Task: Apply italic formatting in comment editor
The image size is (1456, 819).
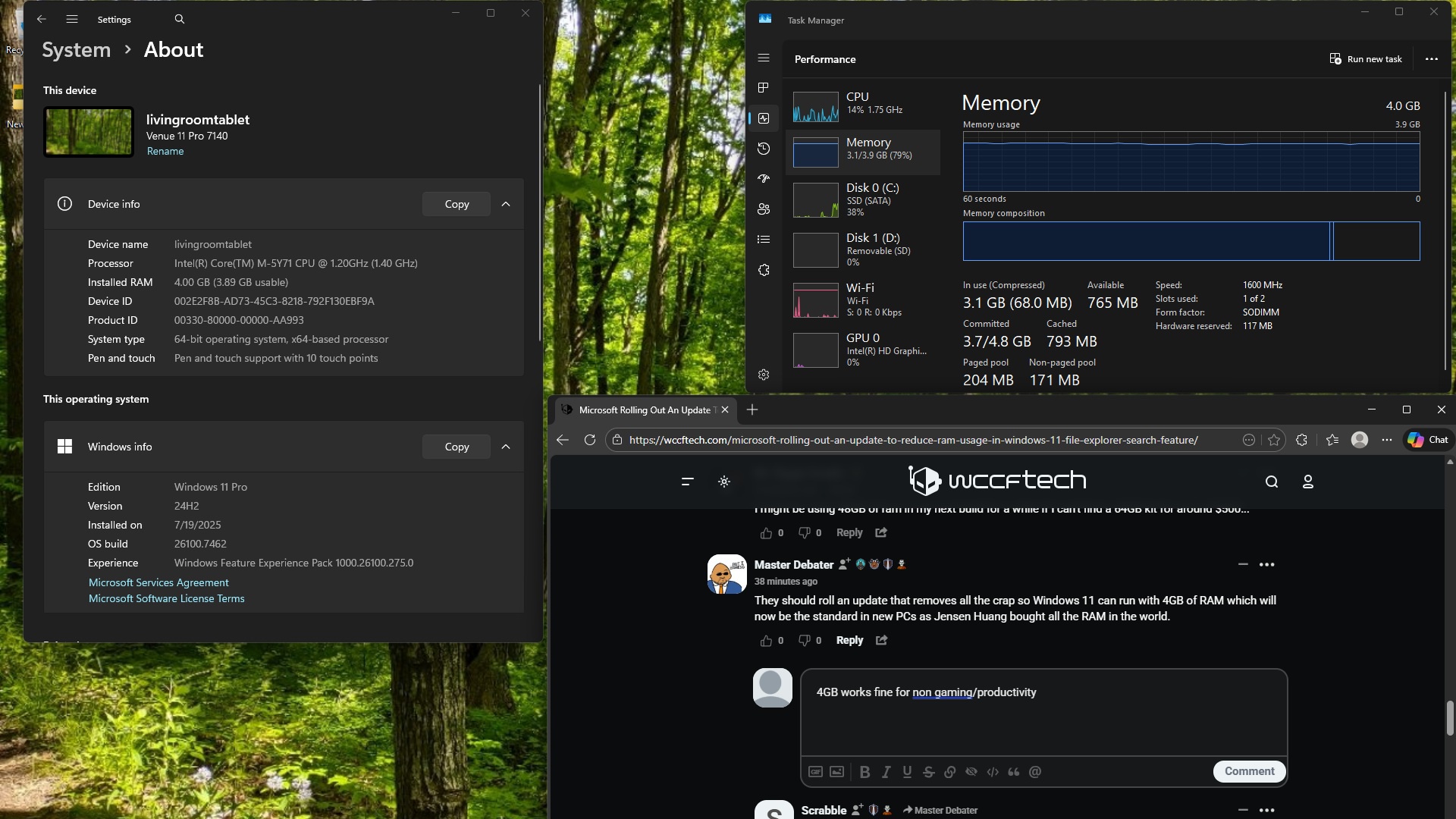Action: pos(886,771)
